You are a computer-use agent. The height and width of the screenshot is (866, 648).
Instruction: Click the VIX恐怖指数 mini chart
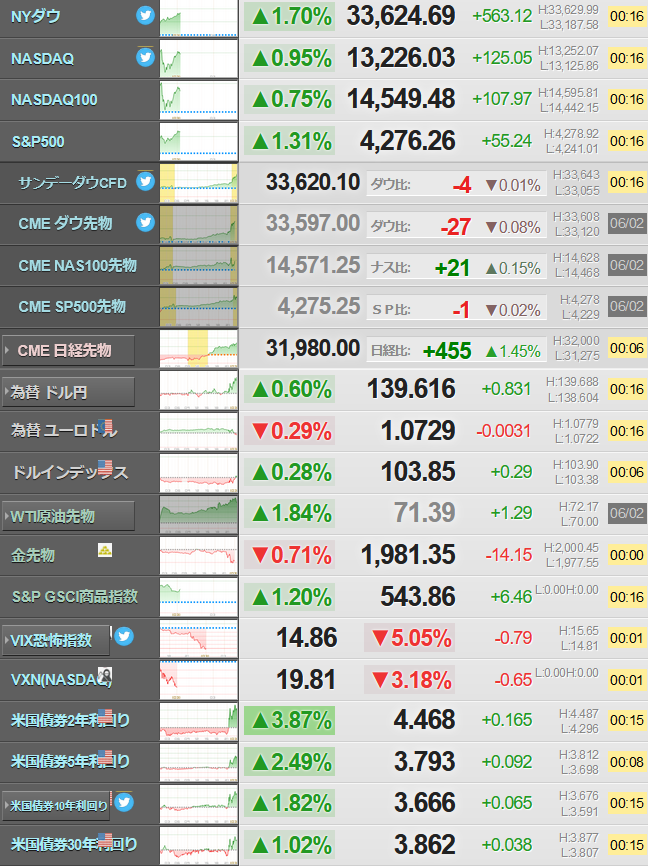coord(199,638)
